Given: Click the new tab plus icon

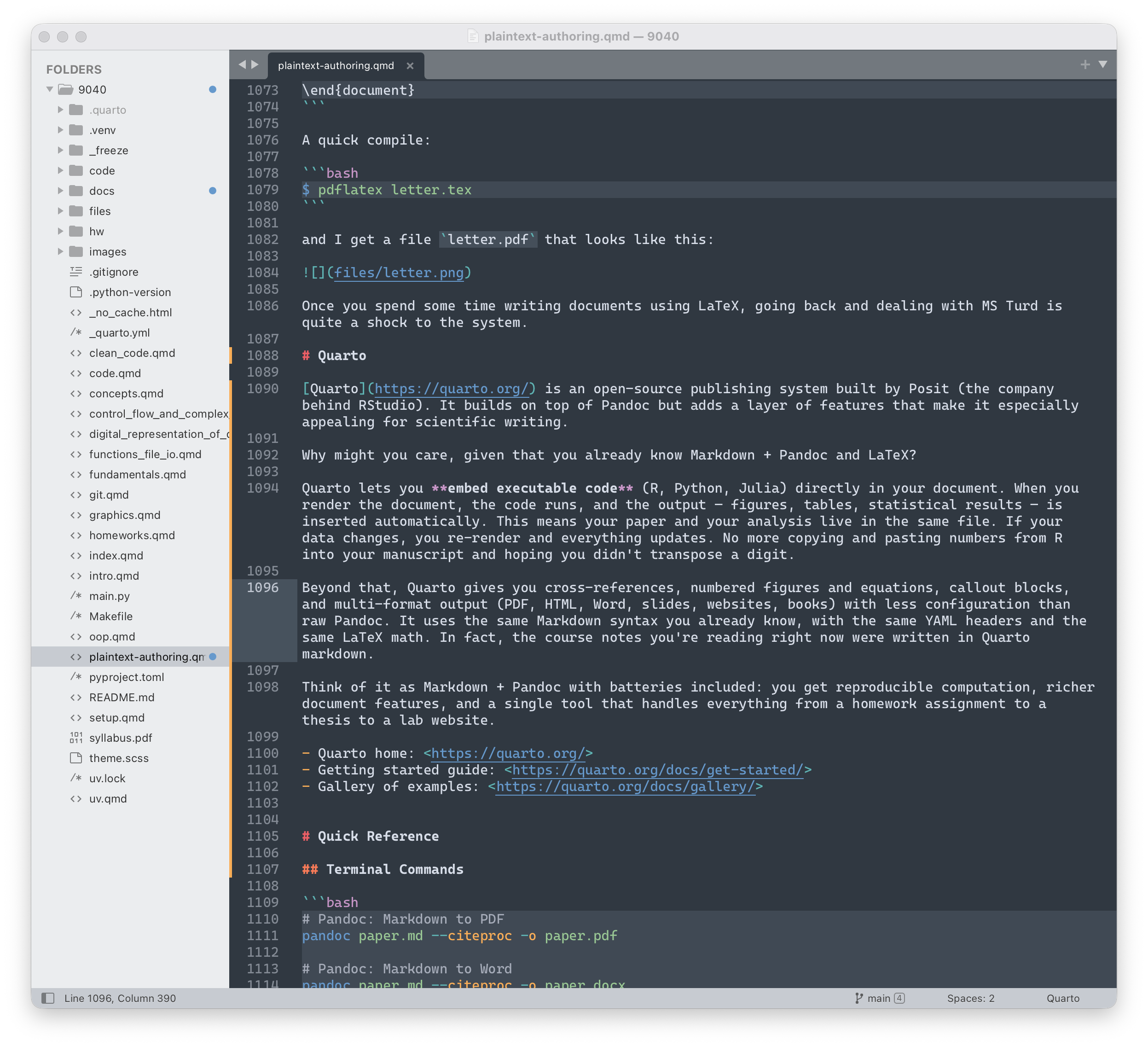Looking at the screenshot, I should pos(1085,64).
